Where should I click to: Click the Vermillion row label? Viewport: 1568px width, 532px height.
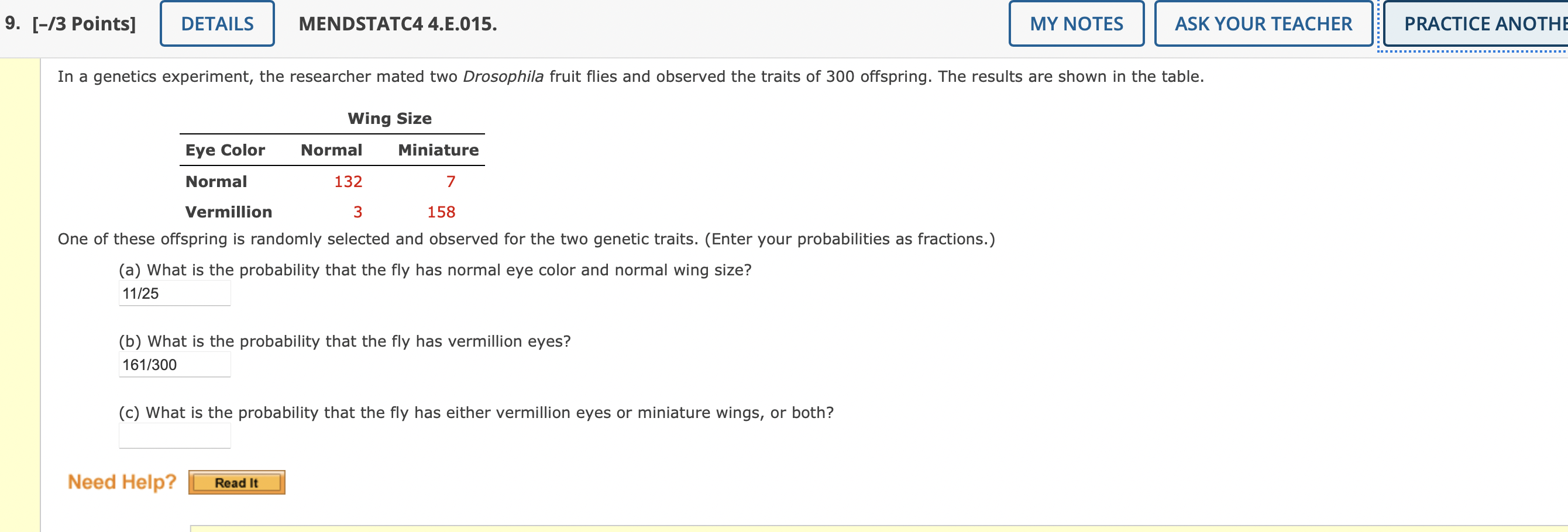228,212
